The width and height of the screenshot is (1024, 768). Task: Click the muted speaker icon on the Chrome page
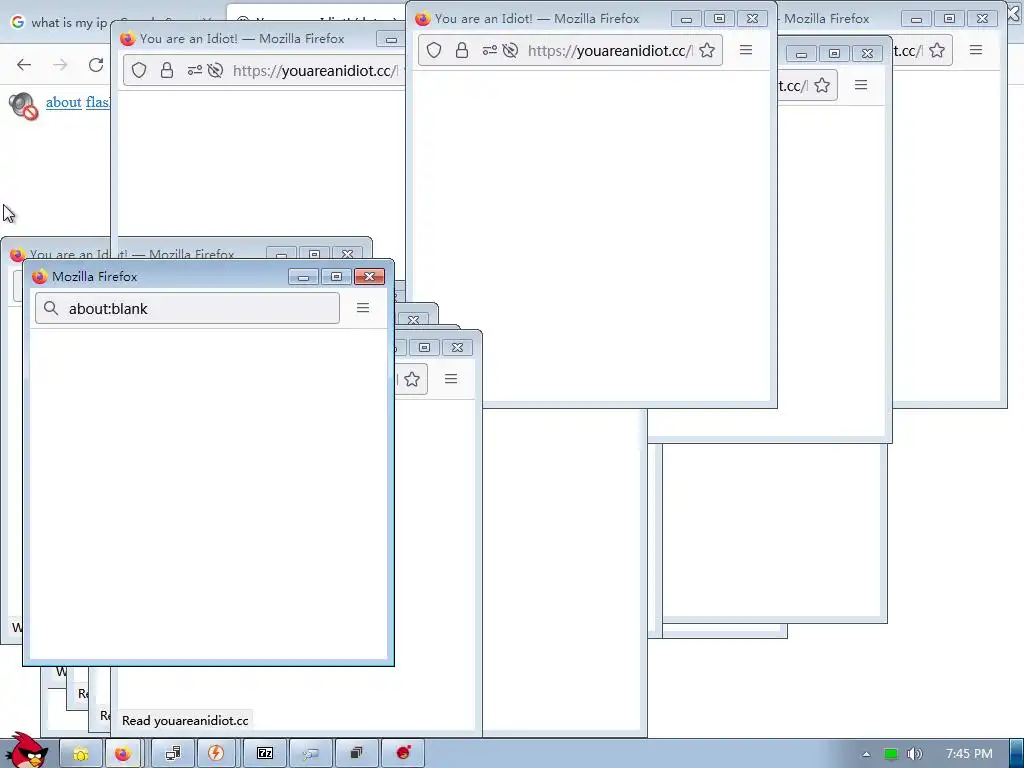coord(24,106)
